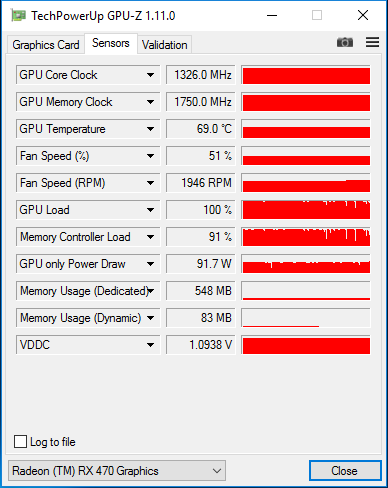Open the hamburger menu icon
Viewport: 388px width, 488px height.
[x=372, y=42]
